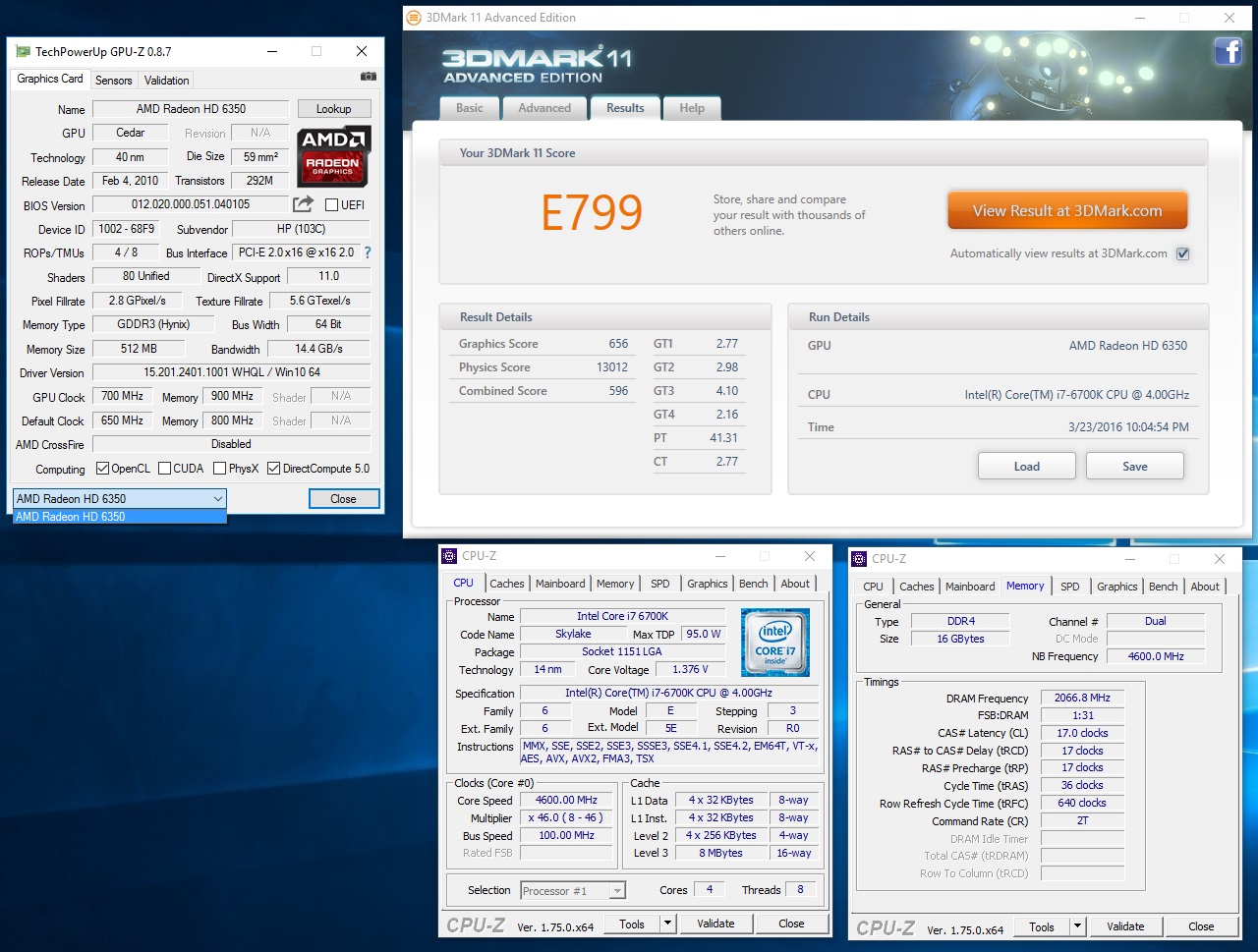The width and height of the screenshot is (1258, 952).
Task: Open Caches tab in CPU-Z CPU window
Action: pos(507,584)
